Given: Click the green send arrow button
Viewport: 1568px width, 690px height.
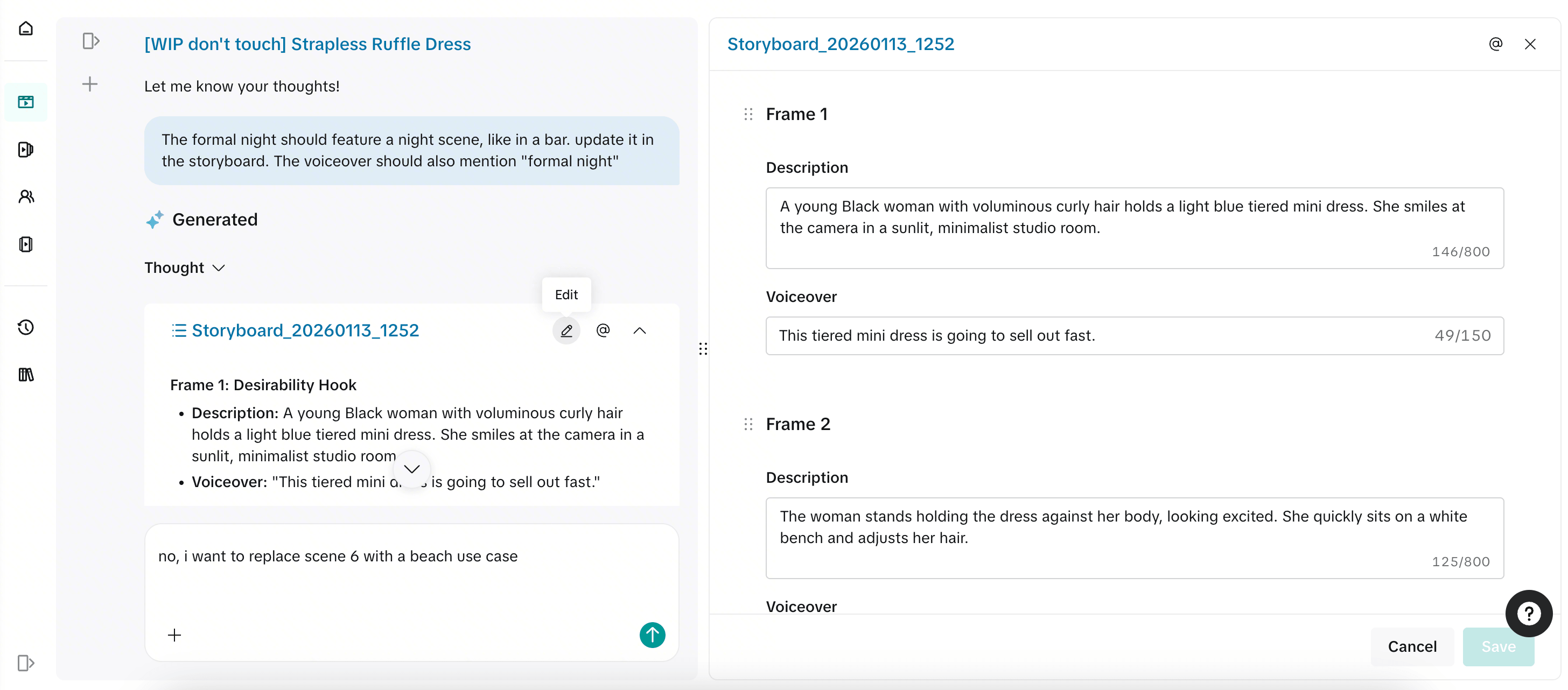Looking at the screenshot, I should click(652, 635).
